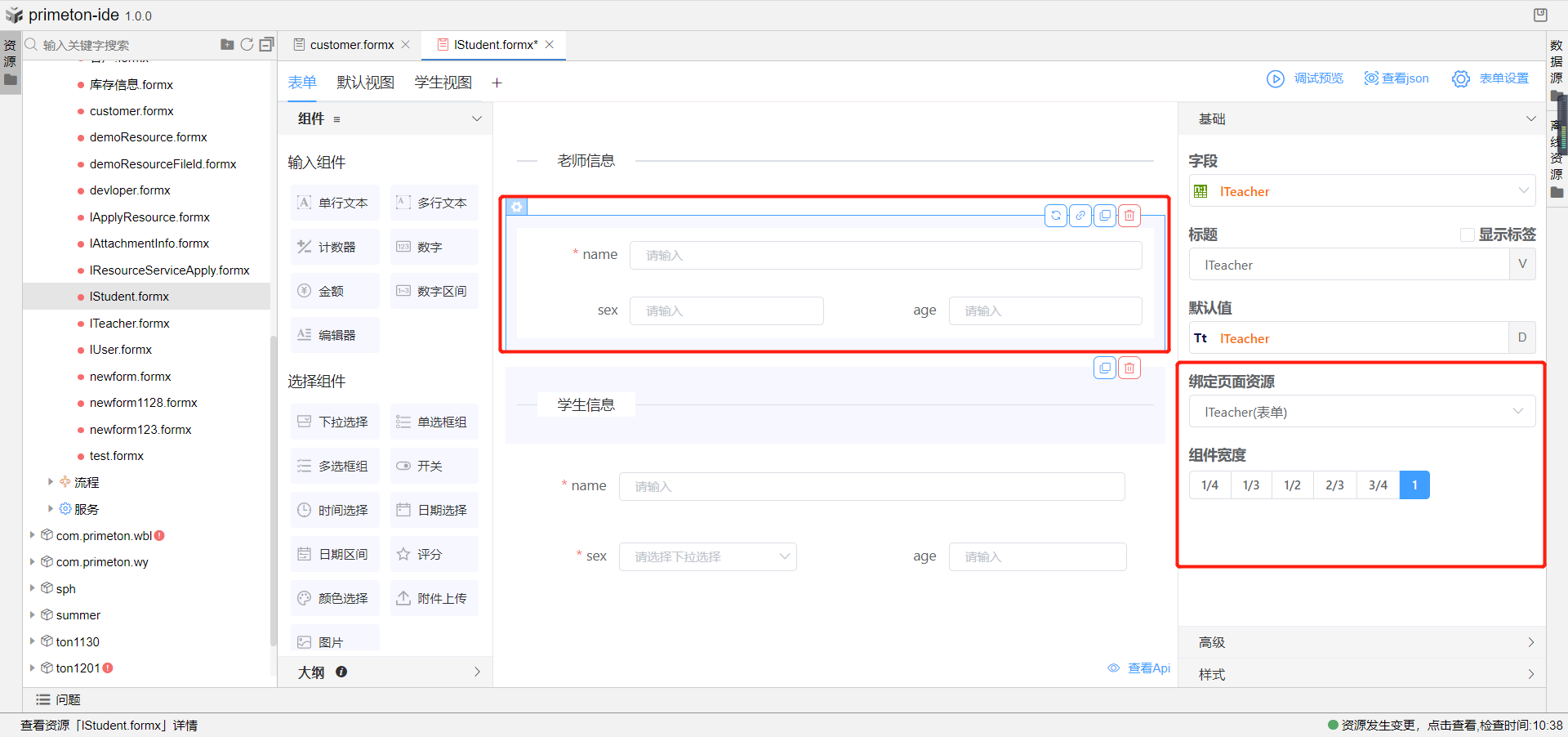Click the 查看json button
Viewport: 1568px width, 737px height.
tap(1396, 78)
